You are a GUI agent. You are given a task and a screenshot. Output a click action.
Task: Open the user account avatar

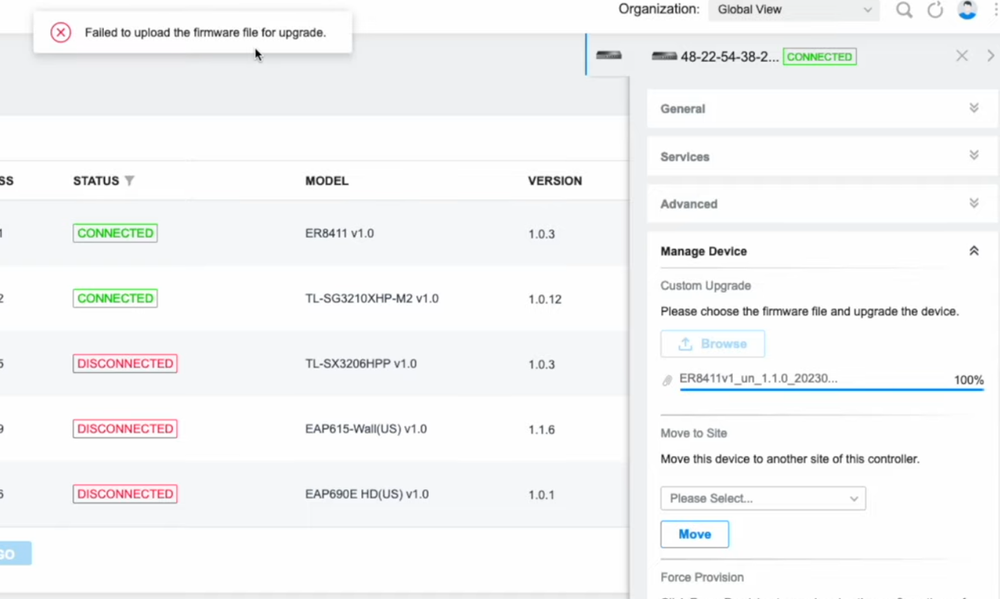coord(967,9)
